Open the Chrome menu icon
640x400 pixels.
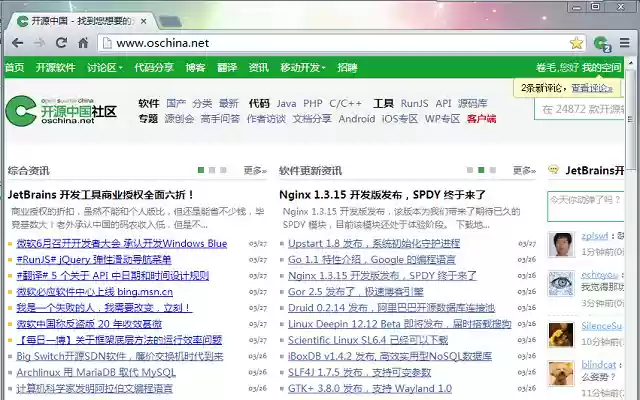coord(624,42)
